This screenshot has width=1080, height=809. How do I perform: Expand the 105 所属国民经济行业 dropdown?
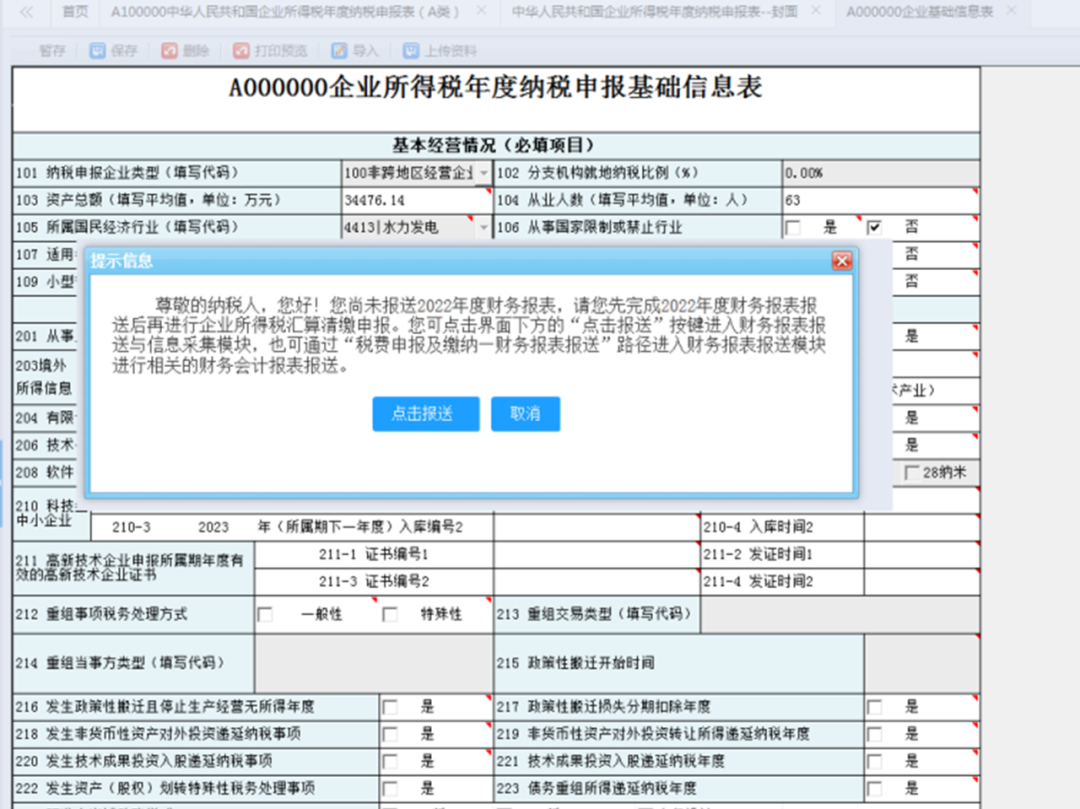click(x=484, y=227)
